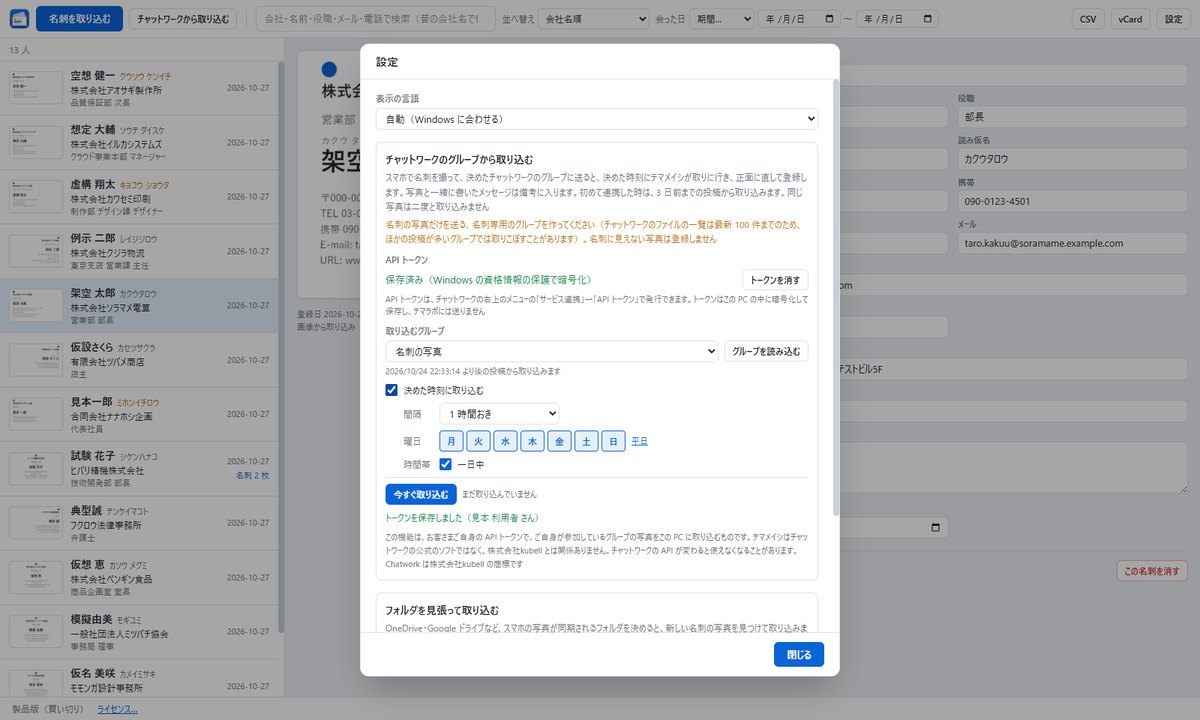Select the 試験 花子 name in the list

[93, 456]
